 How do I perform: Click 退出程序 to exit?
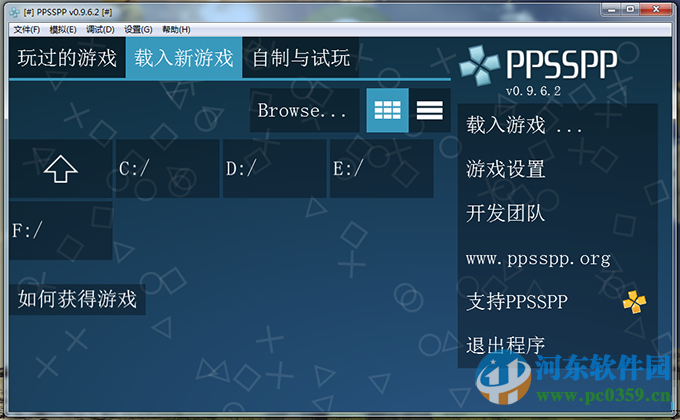558,346
